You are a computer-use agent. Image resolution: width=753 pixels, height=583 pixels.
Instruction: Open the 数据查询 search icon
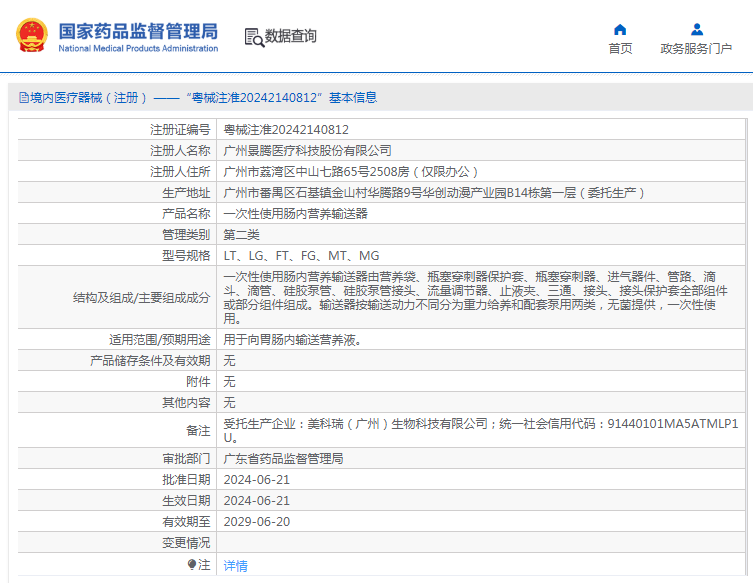[254, 37]
